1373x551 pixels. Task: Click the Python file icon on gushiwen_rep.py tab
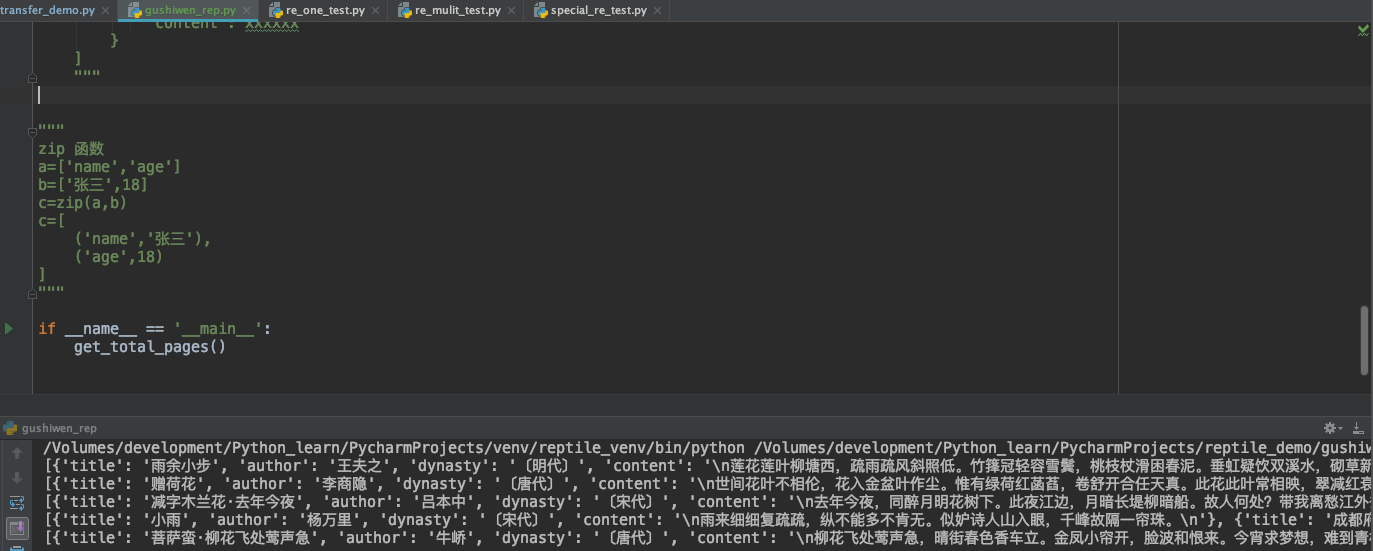tap(134, 11)
